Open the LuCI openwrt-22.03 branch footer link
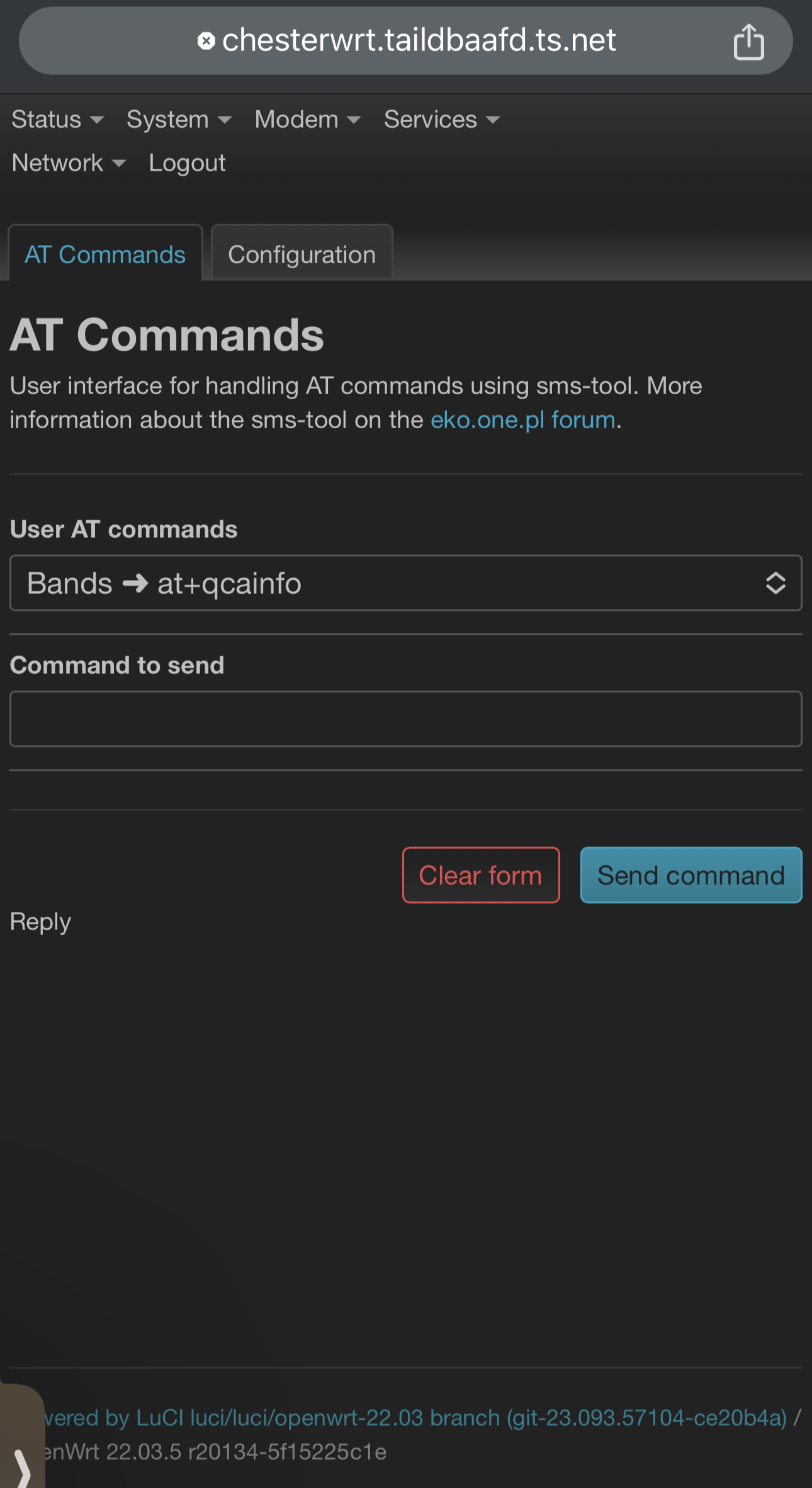The height and width of the screenshot is (1488, 812). [415, 1417]
